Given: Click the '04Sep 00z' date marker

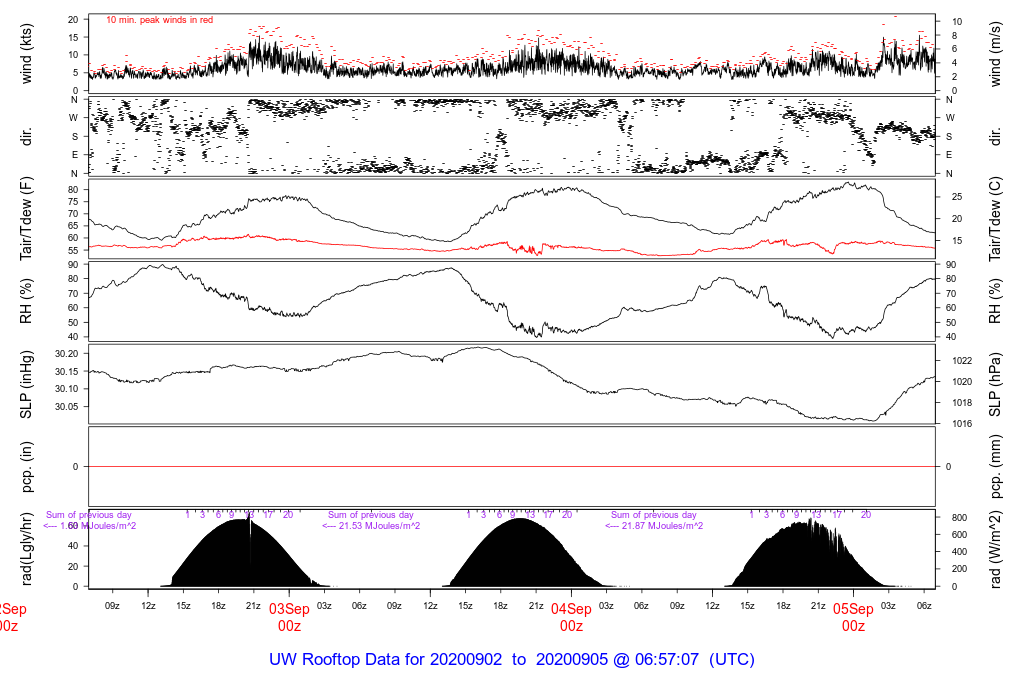Looking at the screenshot, I should [571, 617].
